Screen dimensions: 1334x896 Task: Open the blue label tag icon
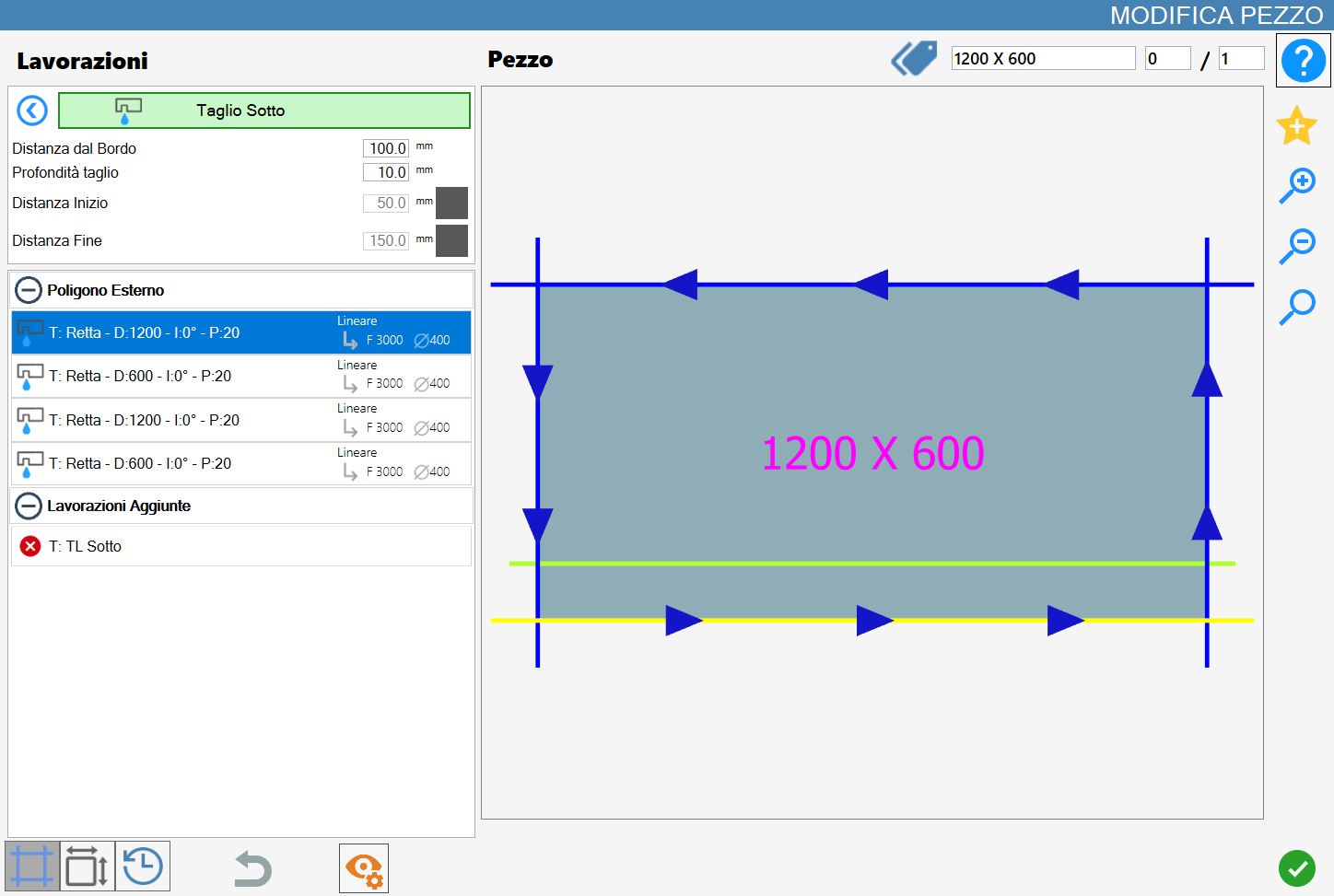click(x=914, y=58)
